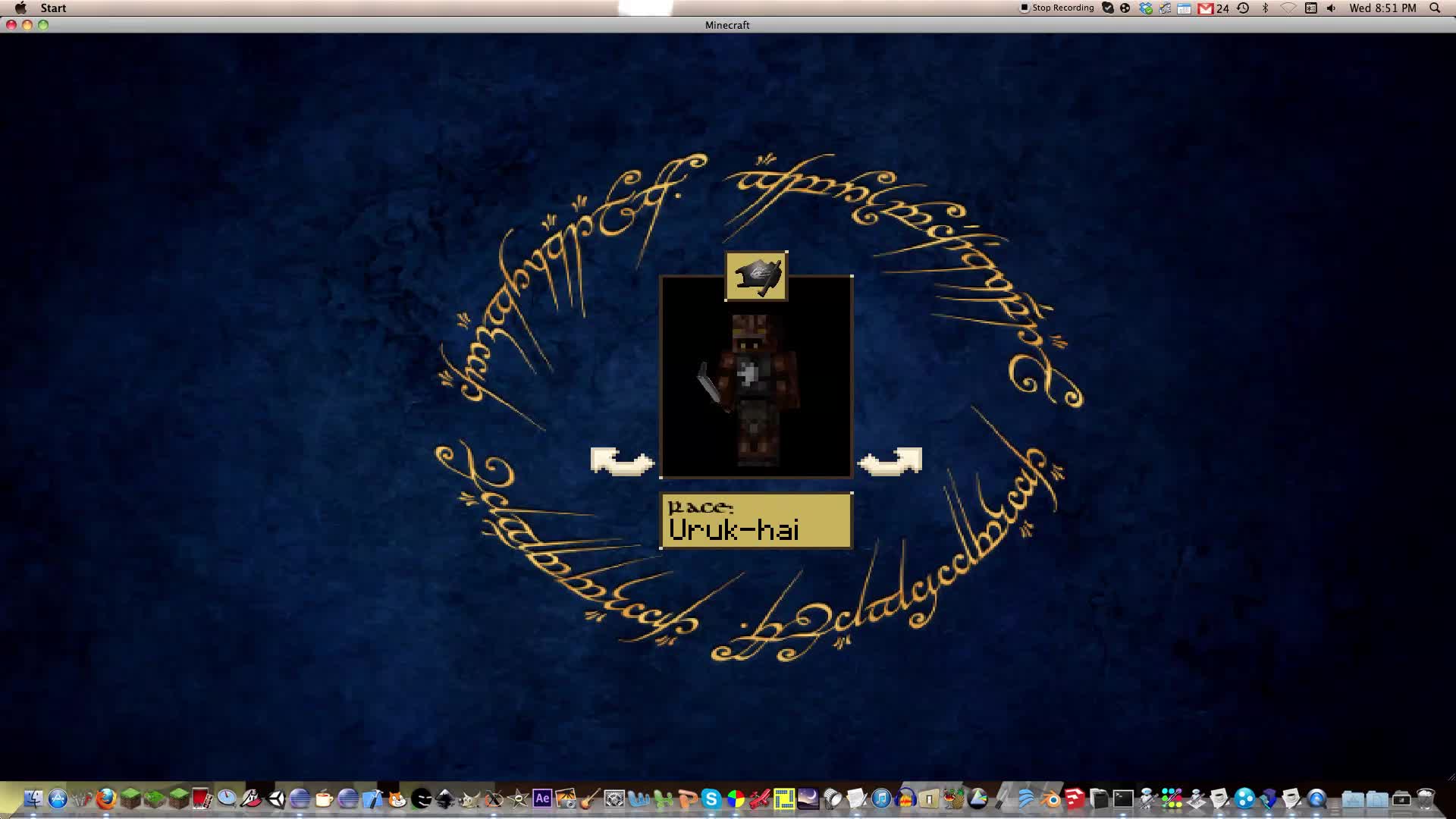Click the armor icon above the character preview
Screen dimensions: 1456x819
(x=757, y=277)
